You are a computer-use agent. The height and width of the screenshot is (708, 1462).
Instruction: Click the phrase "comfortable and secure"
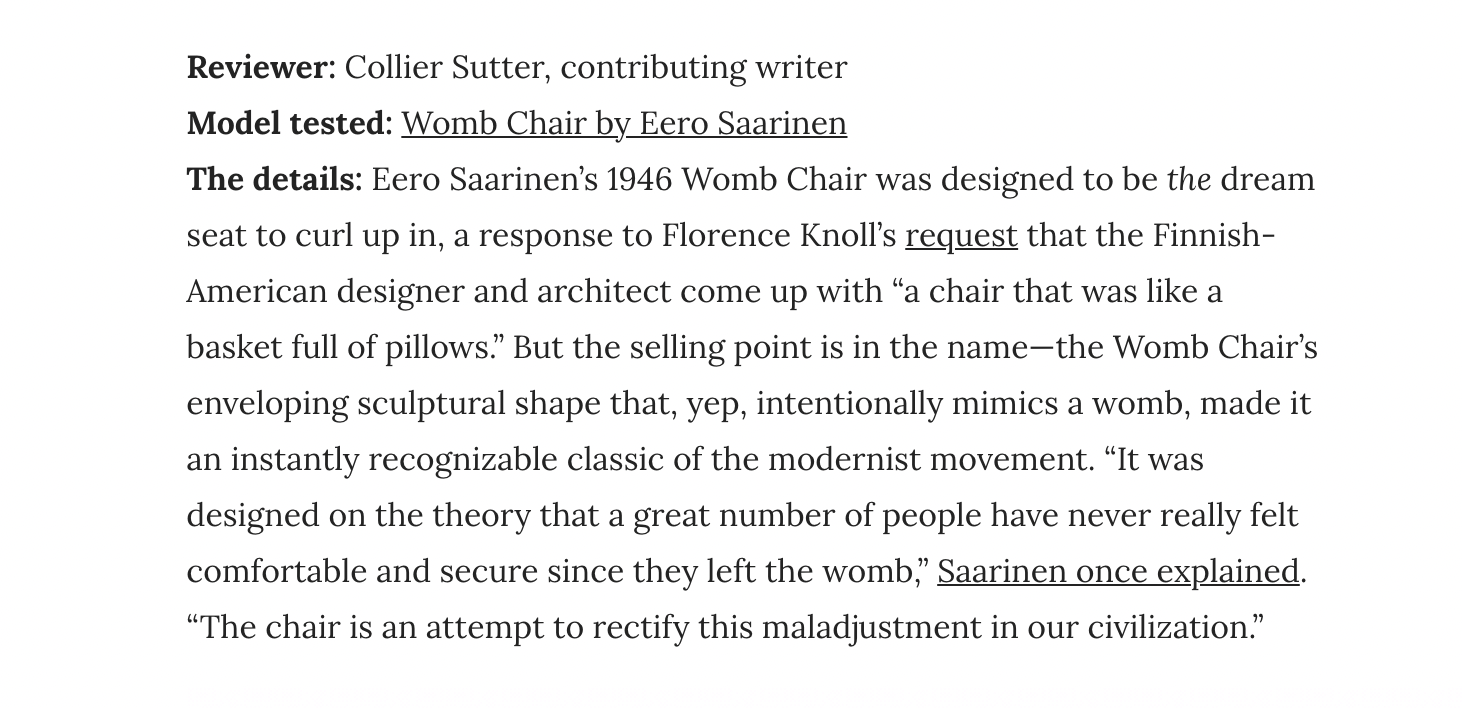pyautogui.click(x=362, y=572)
